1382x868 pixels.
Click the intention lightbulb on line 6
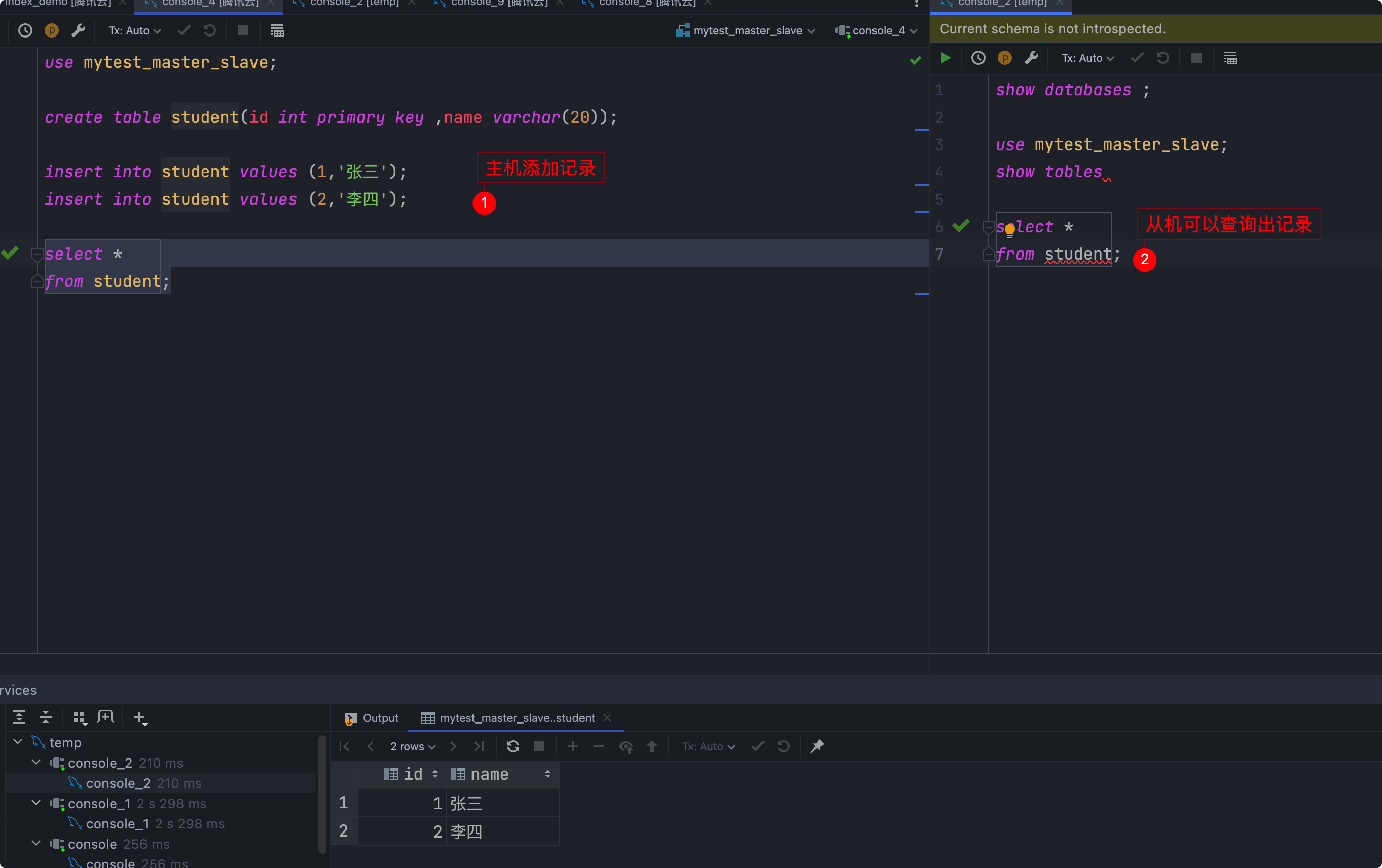click(1009, 231)
